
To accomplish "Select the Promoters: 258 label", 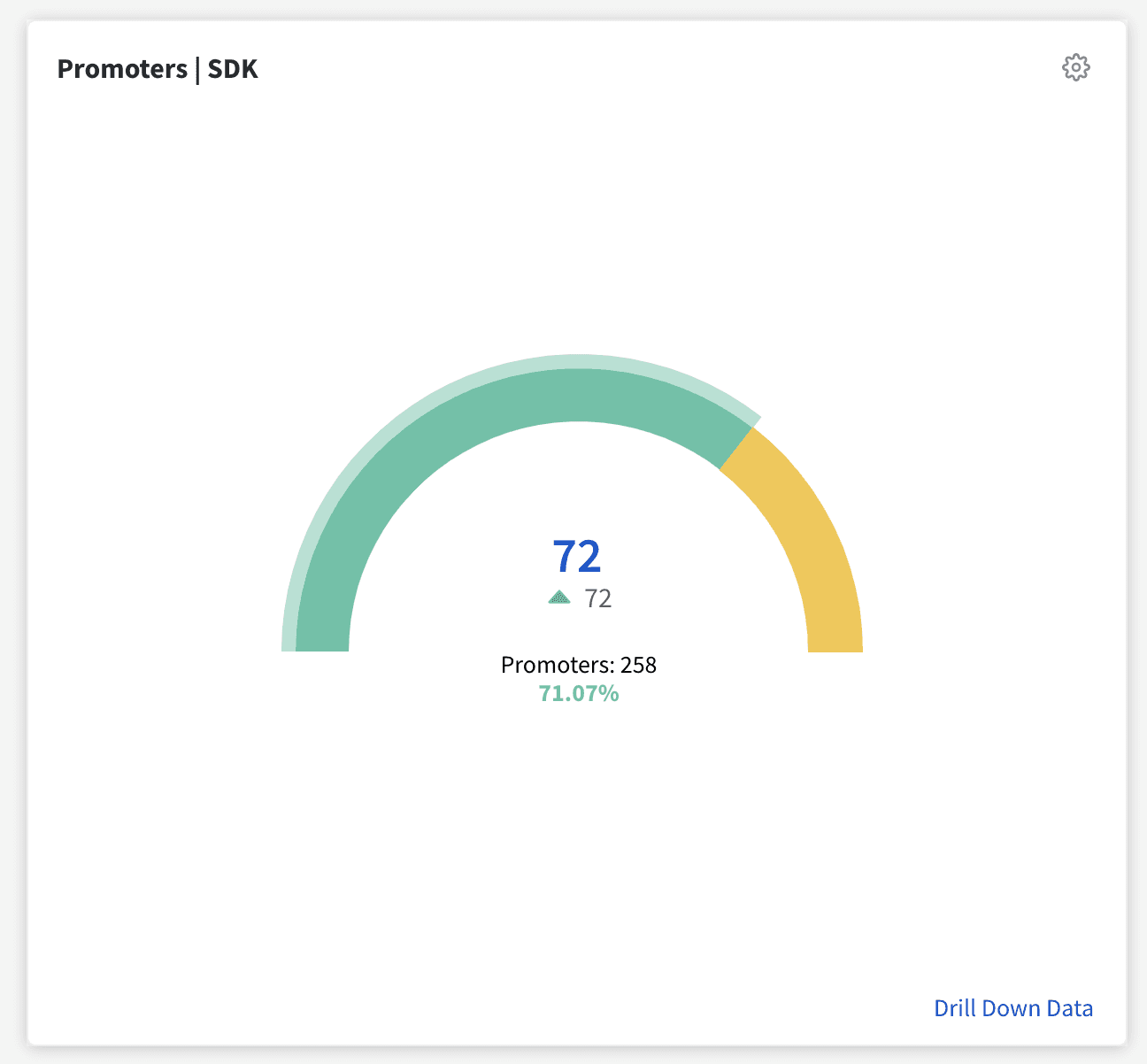I will 579,665.
